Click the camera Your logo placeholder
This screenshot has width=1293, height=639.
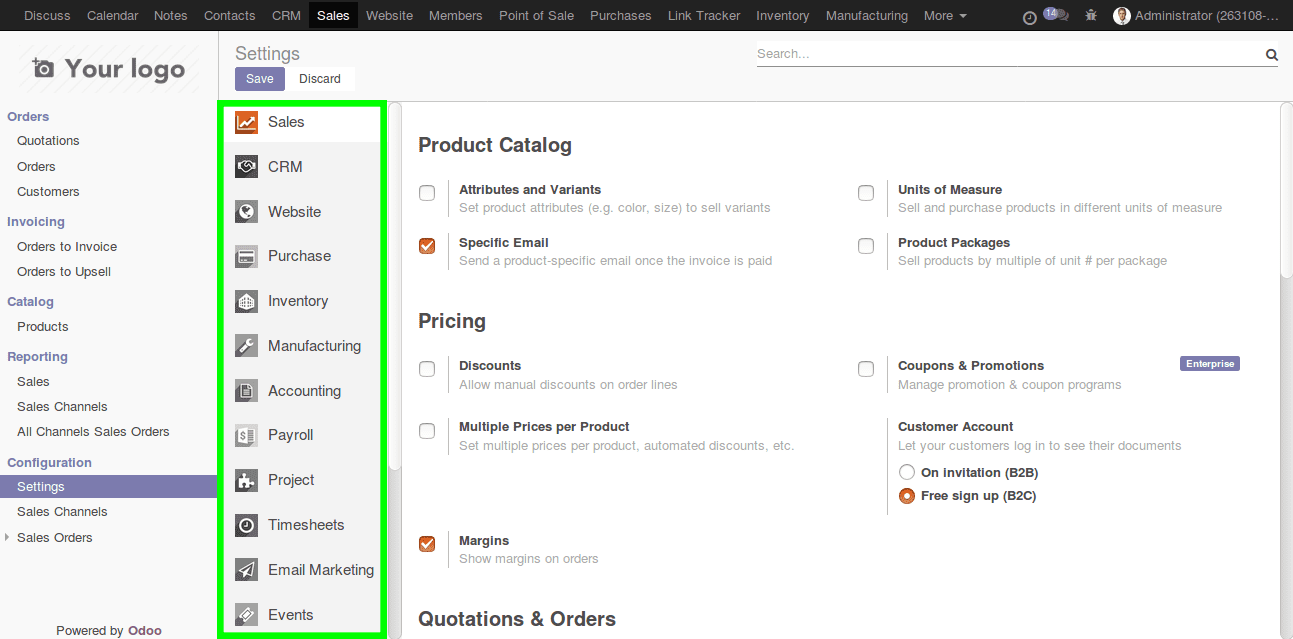tap(108, 68)
